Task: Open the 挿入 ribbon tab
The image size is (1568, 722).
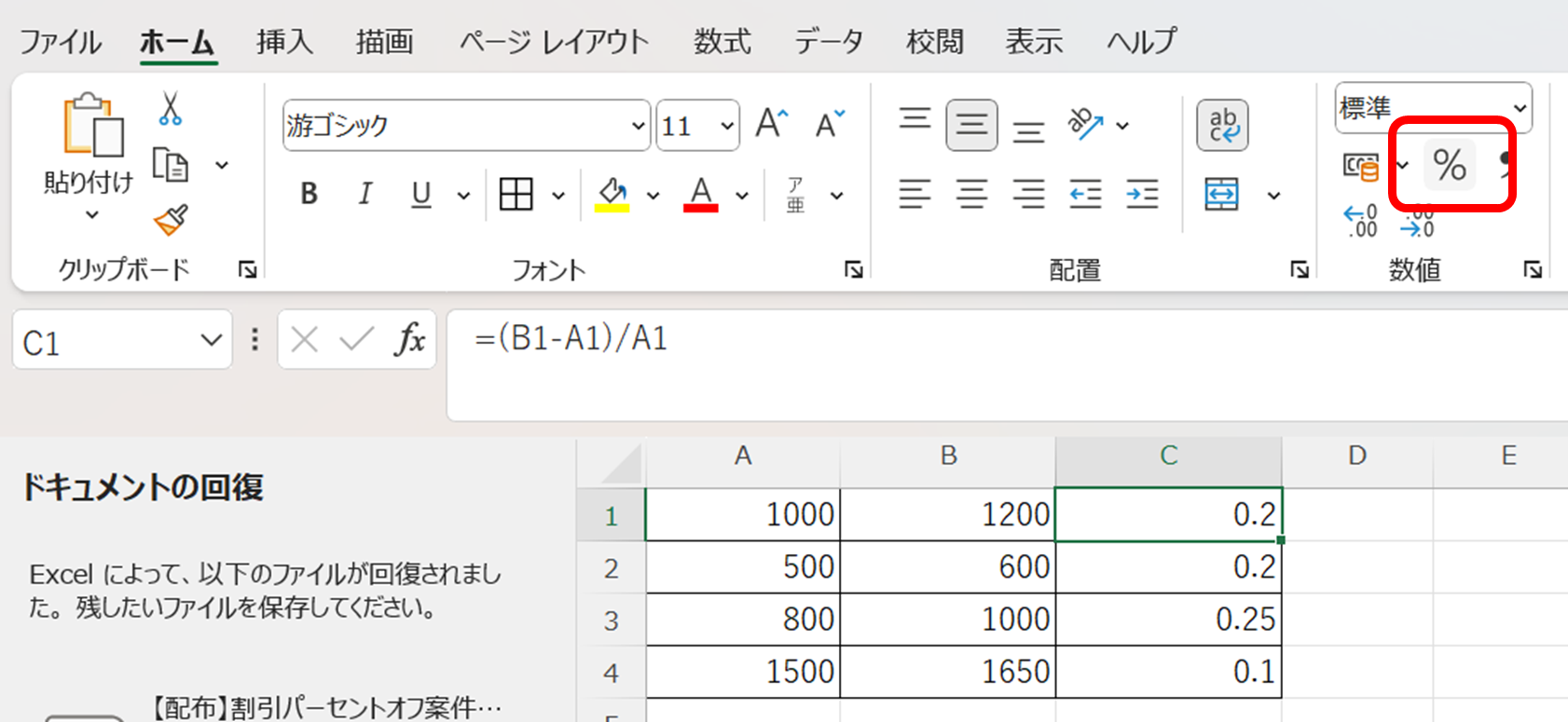Action: [x=284, y=42]
